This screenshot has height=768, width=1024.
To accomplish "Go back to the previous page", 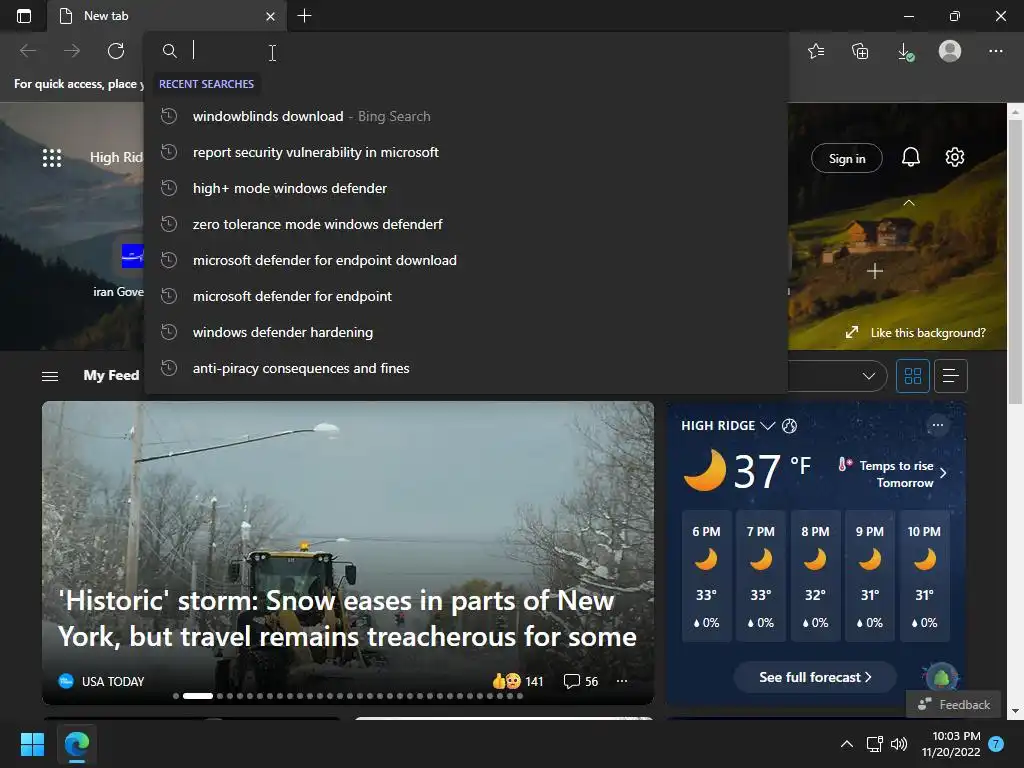I will click(28, 50).
